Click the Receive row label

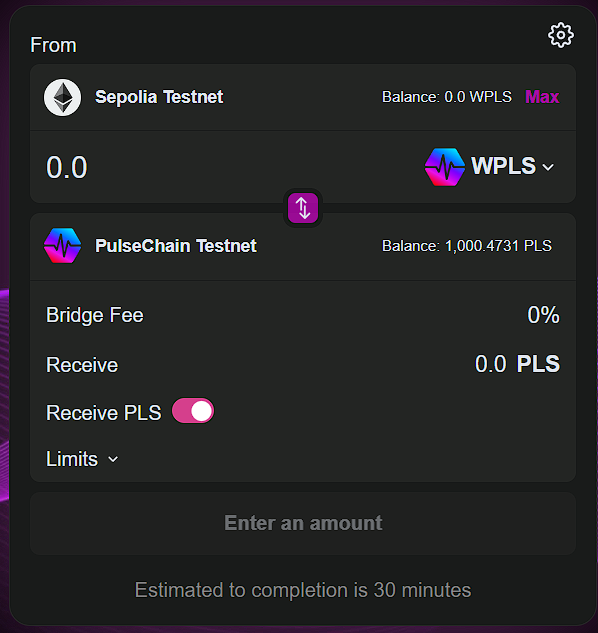coord(82,365)
